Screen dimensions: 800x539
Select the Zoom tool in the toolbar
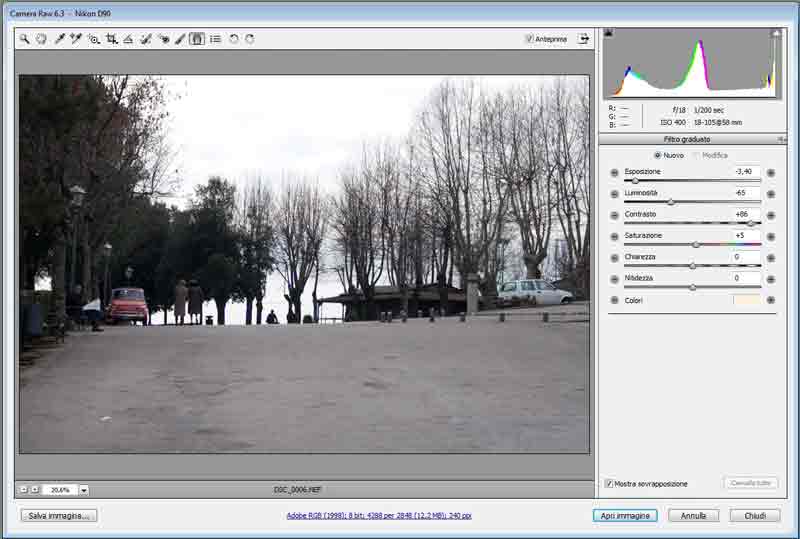coord(24,39)
